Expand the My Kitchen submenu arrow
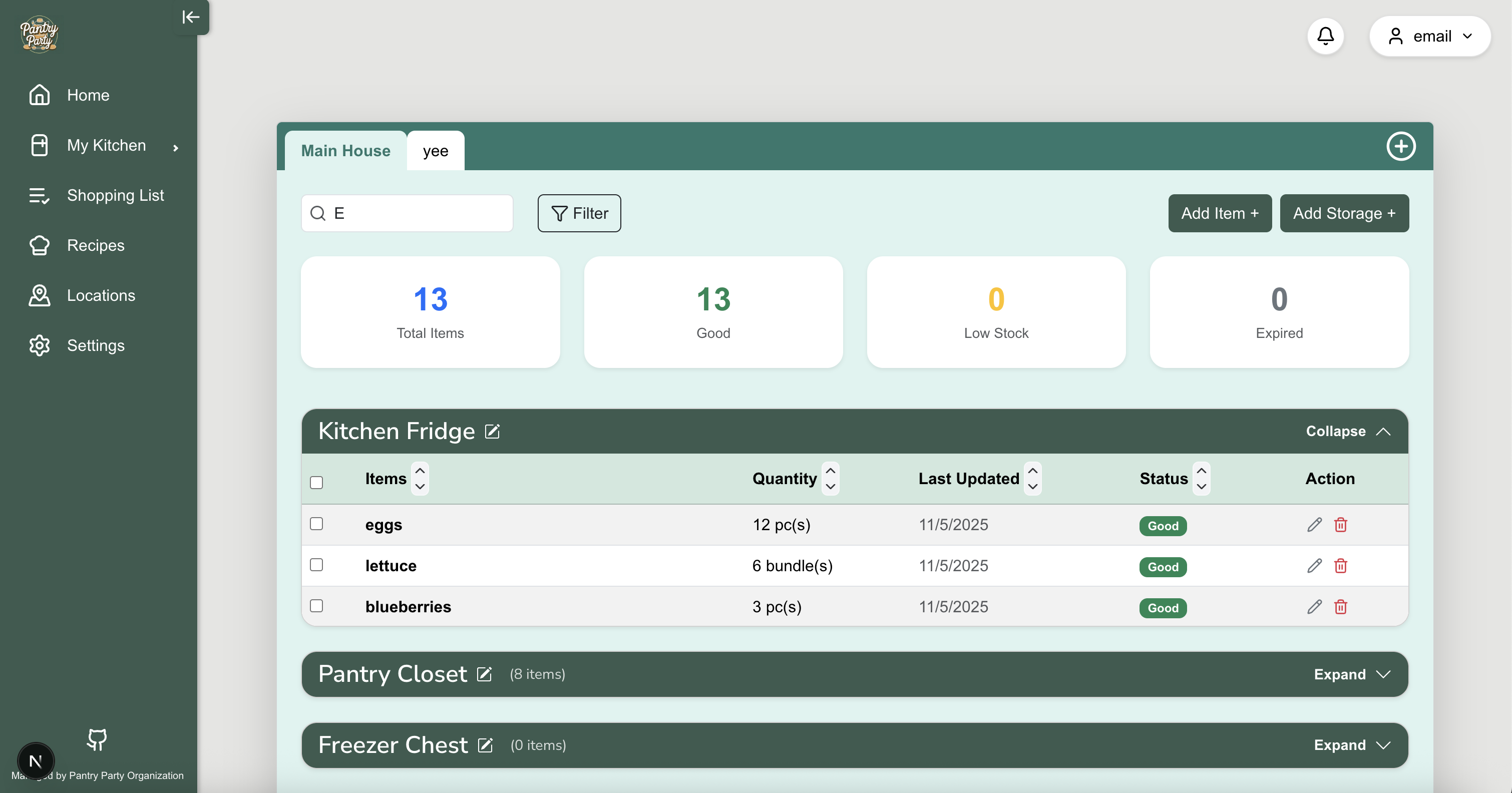 [176, 147]
